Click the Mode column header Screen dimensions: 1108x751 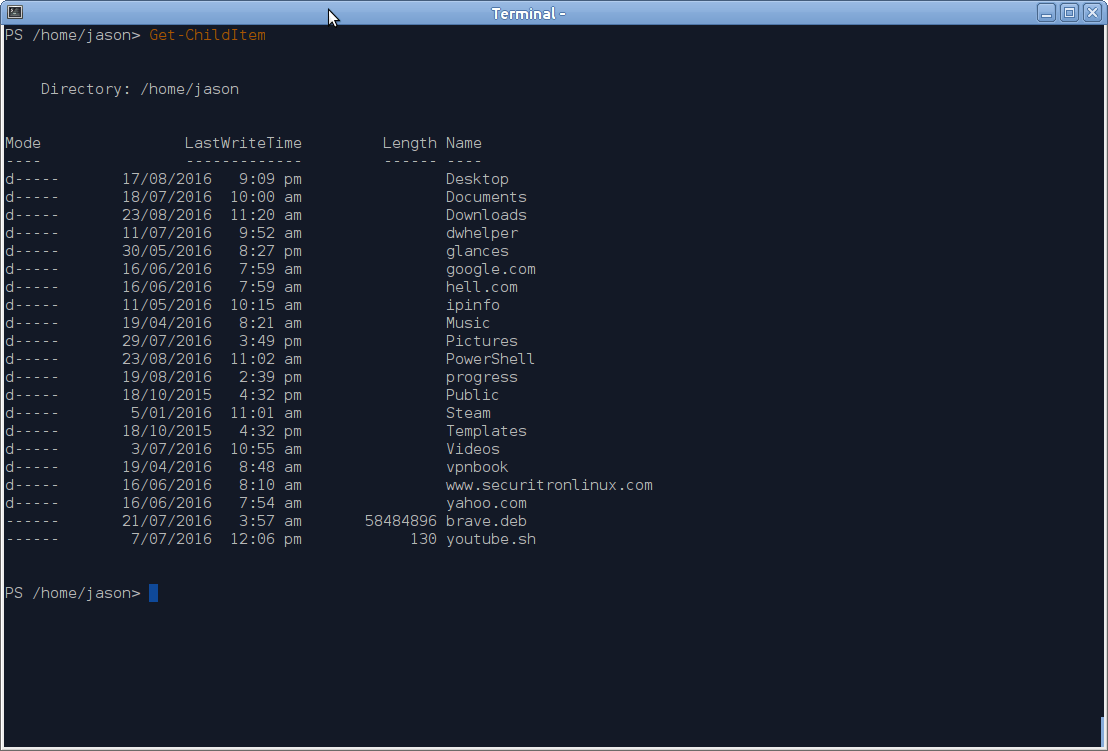22,142
